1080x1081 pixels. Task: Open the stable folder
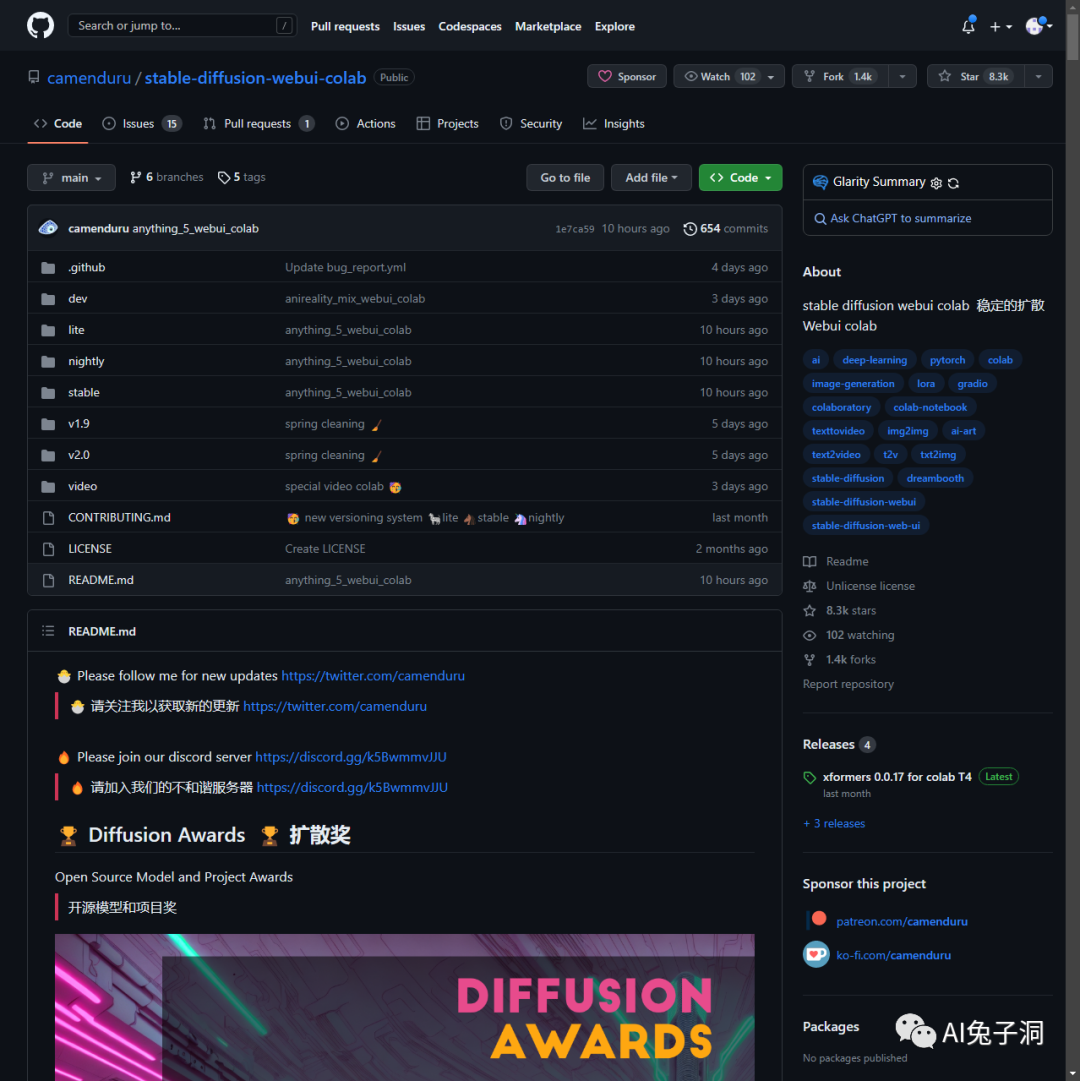pyautogui.click(x=84, y=392)
